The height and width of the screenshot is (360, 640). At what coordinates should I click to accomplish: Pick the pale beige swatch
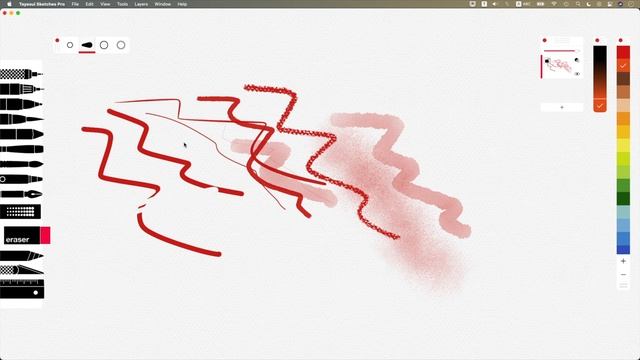[x=623, y=105]
